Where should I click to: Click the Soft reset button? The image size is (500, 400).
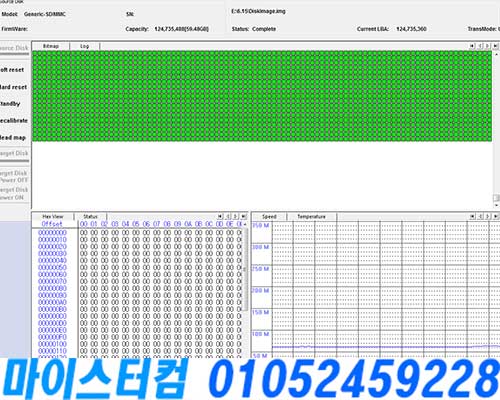click(13, 70)
